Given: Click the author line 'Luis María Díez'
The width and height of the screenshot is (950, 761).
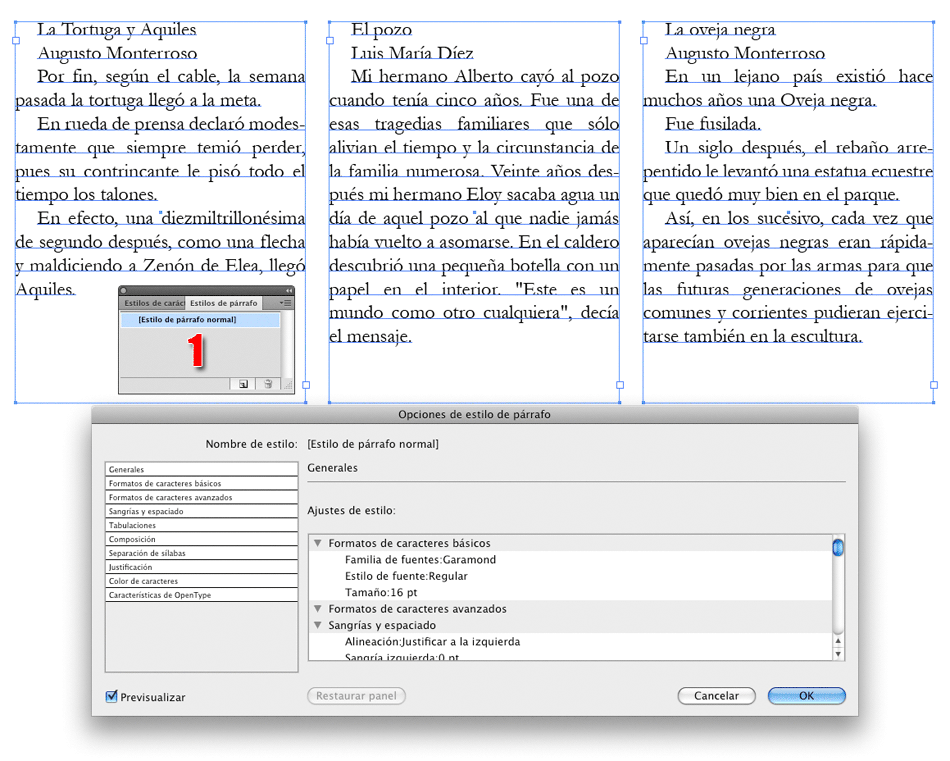Looking at the screenshot, I should pyautogui.click(x=413, y=53).
